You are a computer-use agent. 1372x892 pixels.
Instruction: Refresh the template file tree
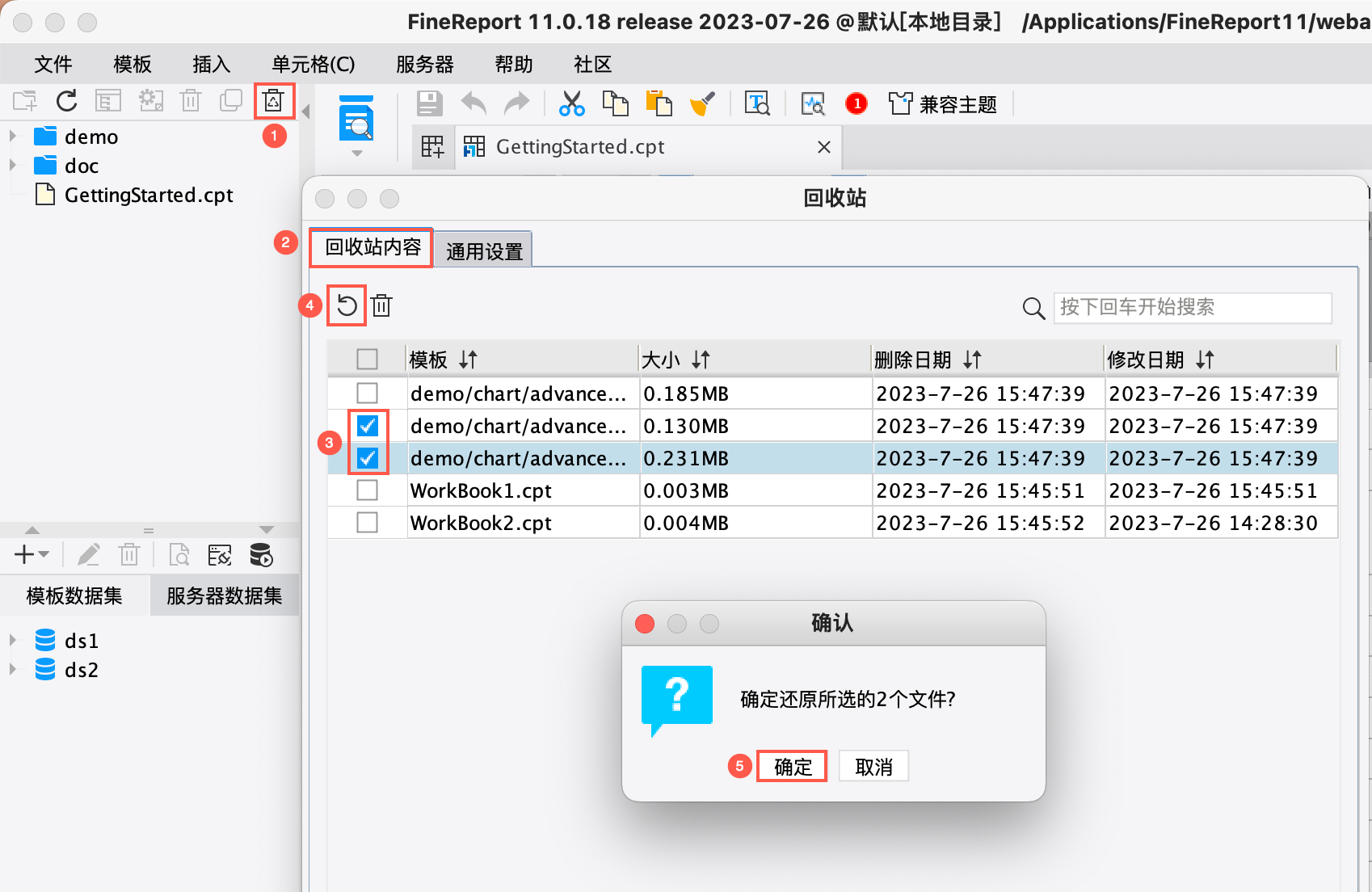[67, 101]
